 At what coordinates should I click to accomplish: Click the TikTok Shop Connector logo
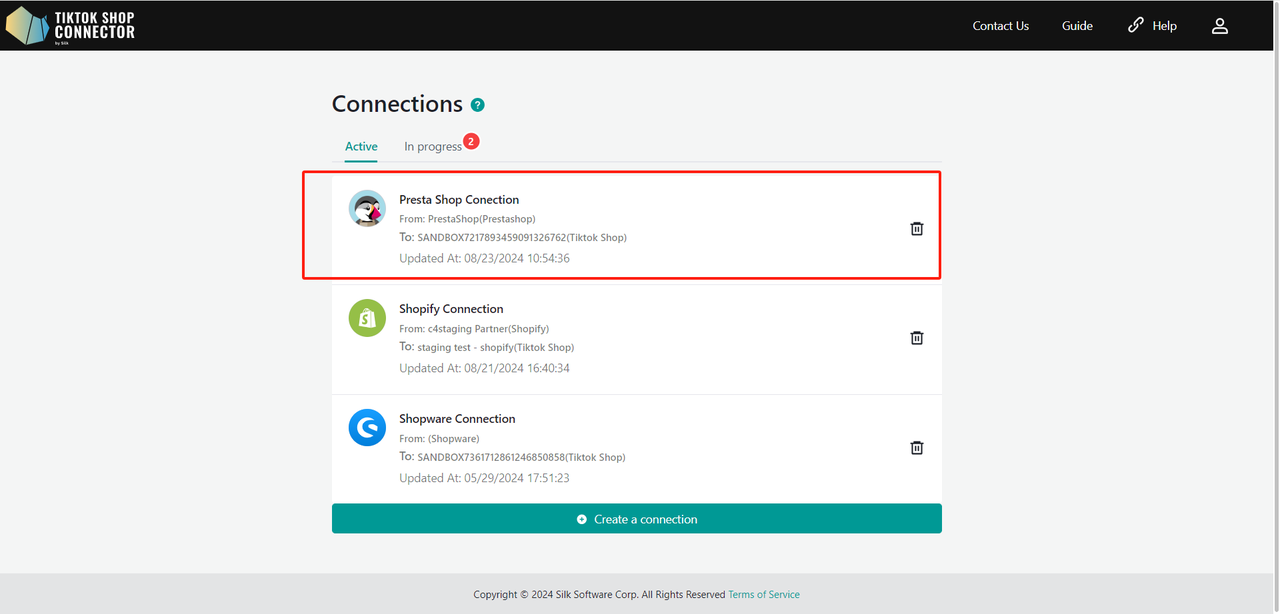tap(70, 26)
